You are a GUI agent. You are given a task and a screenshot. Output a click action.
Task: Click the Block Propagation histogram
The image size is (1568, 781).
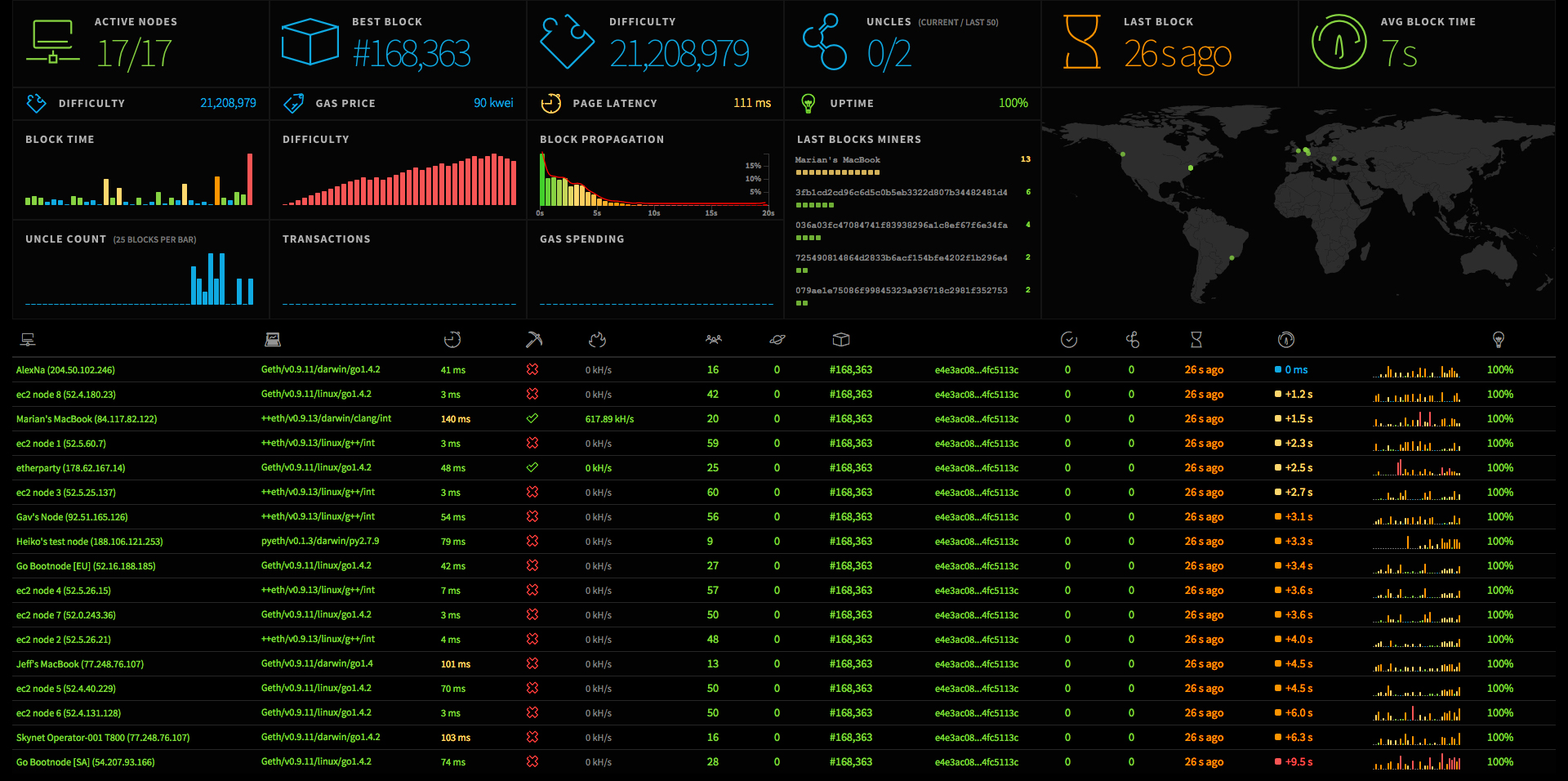pyautogui.click(x=656, y=181)
